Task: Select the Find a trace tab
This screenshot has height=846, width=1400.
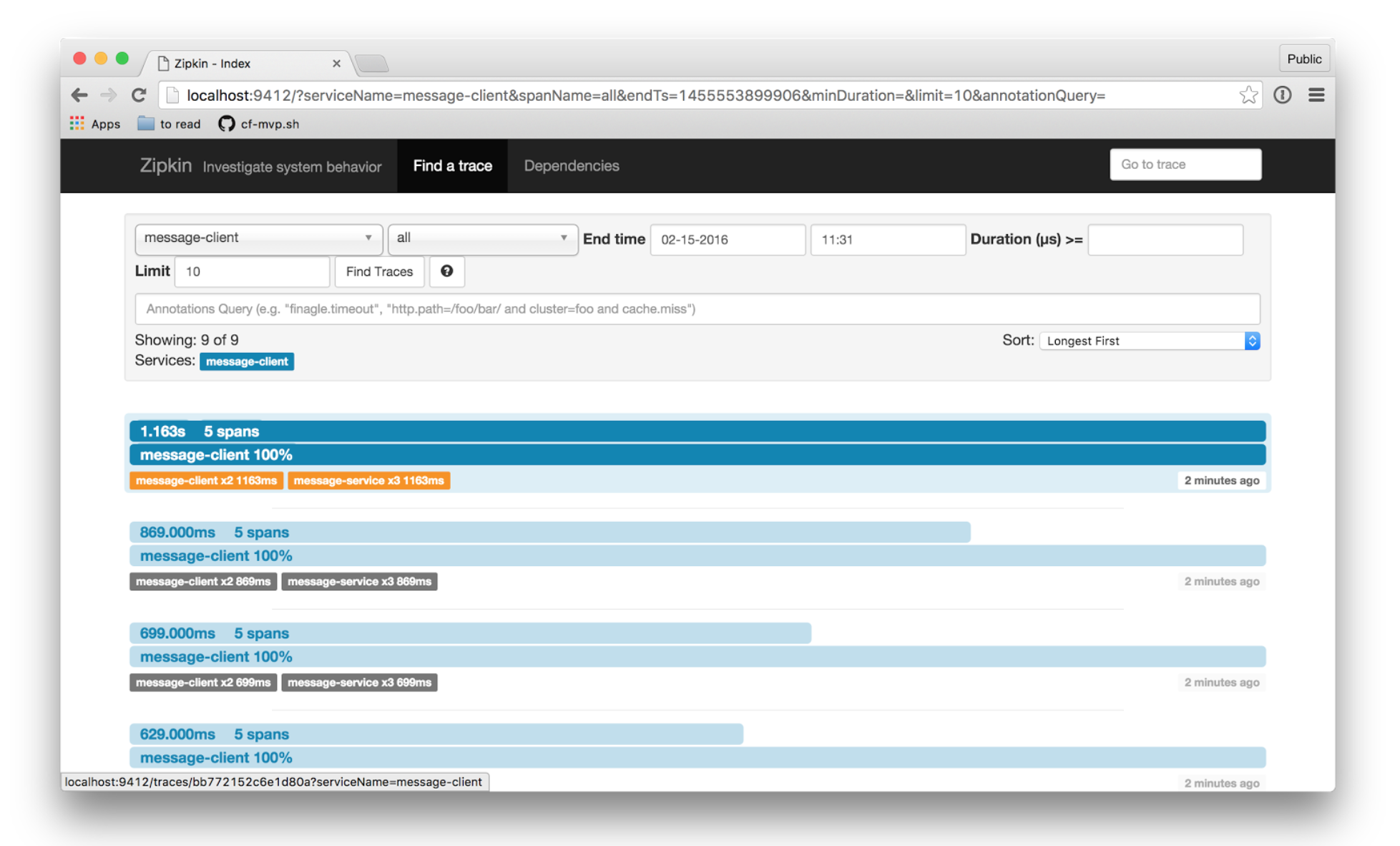Action: point(452,166)
